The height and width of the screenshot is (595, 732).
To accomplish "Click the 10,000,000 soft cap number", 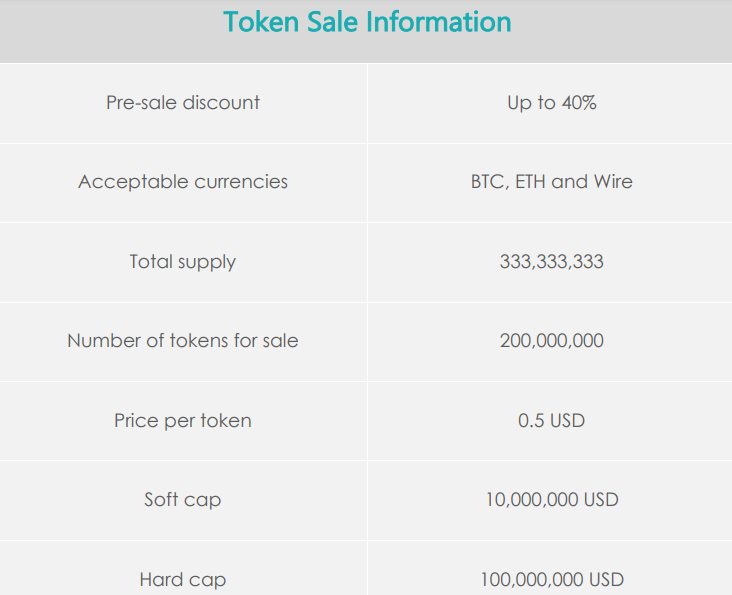I will click(529, 500).
